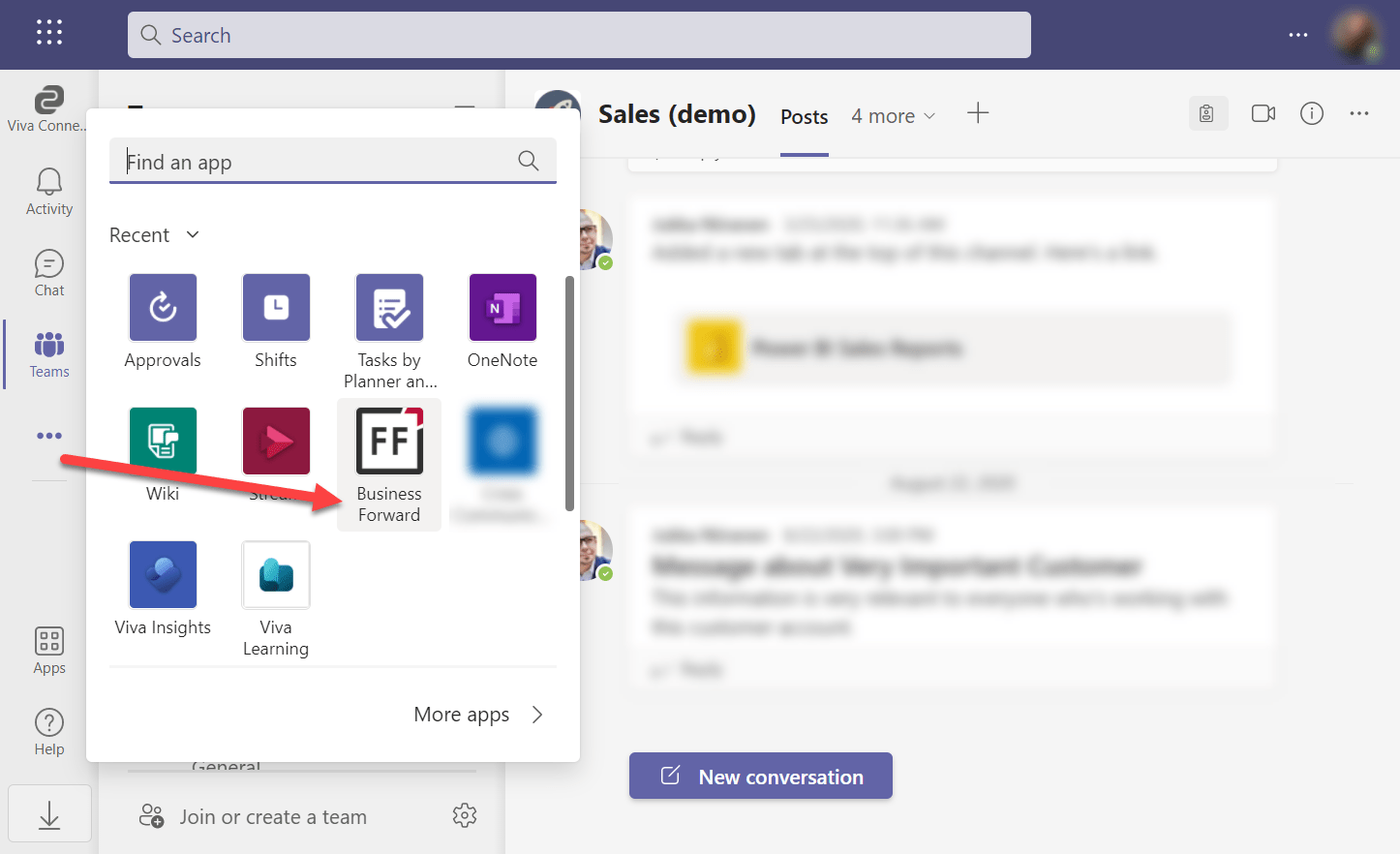
Task: Open channel information panel
Action: 1312,113
